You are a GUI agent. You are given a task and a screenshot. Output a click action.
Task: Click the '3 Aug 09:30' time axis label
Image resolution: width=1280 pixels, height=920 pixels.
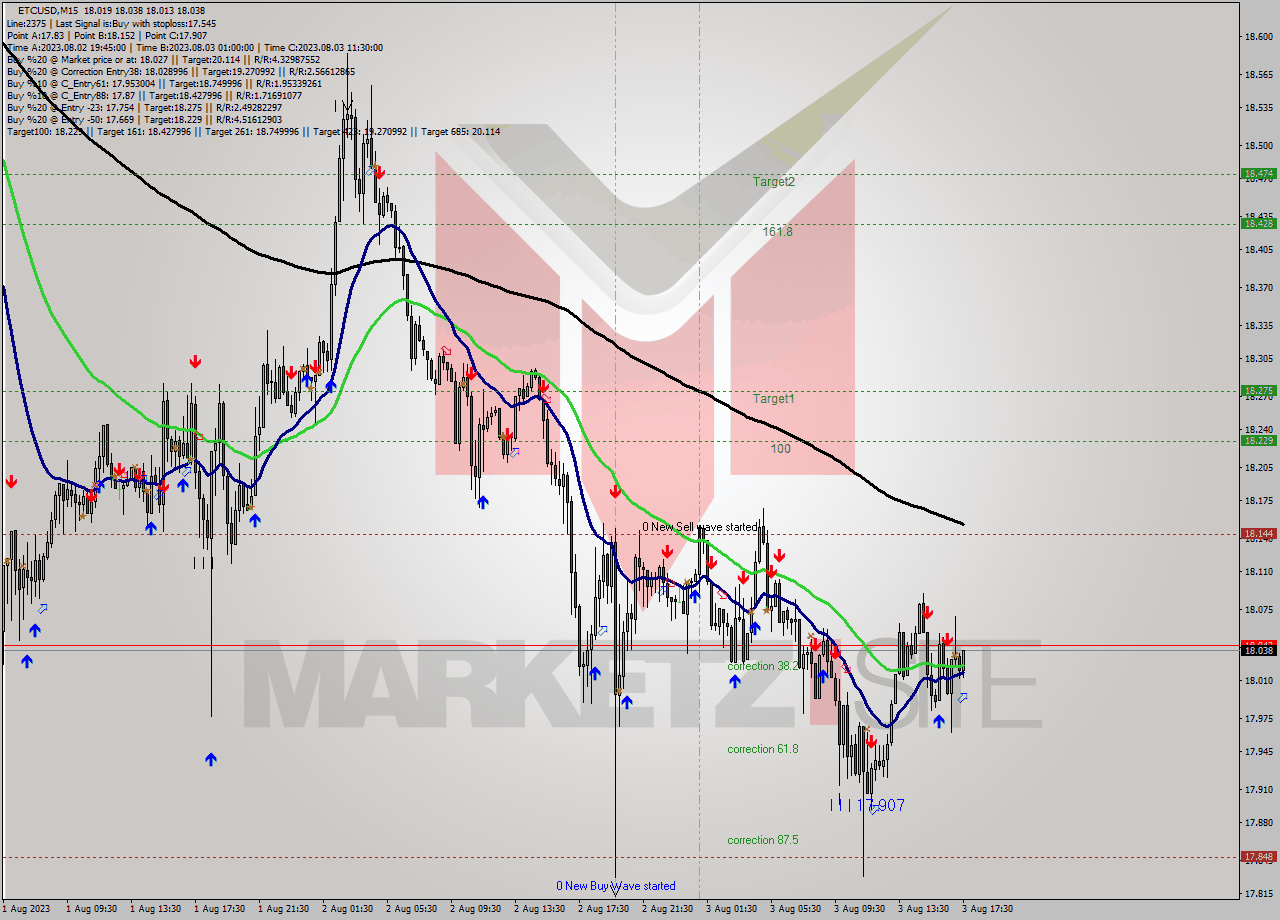(x=859, y=909)
